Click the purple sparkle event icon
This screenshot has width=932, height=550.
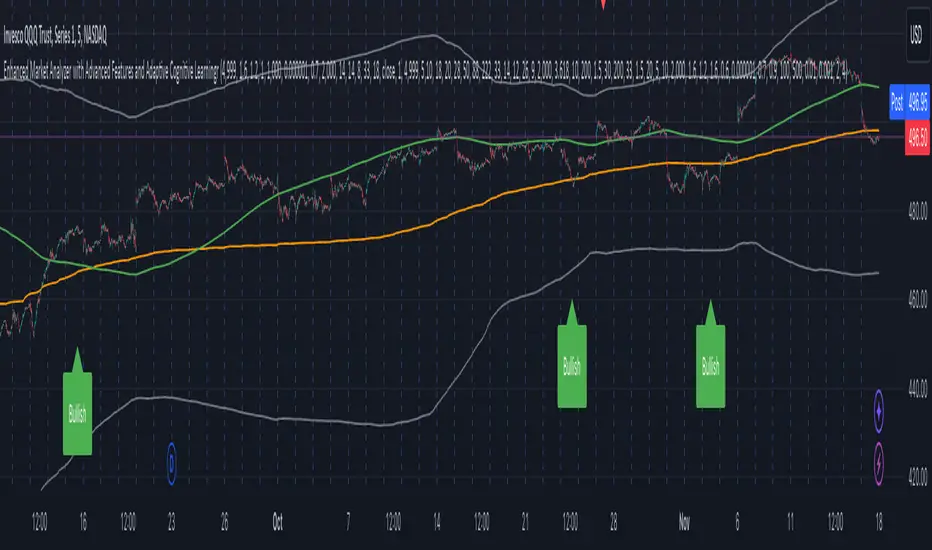coord(879,410)
